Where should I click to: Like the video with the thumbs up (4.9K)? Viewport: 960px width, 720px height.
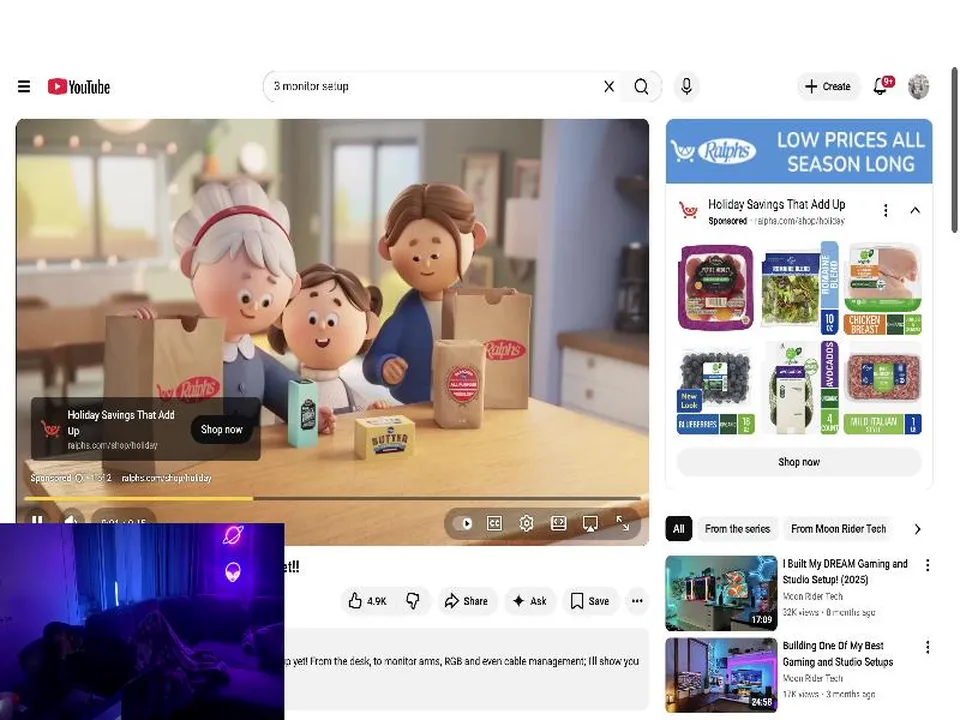pyautogui.click(x=367, y=601)
